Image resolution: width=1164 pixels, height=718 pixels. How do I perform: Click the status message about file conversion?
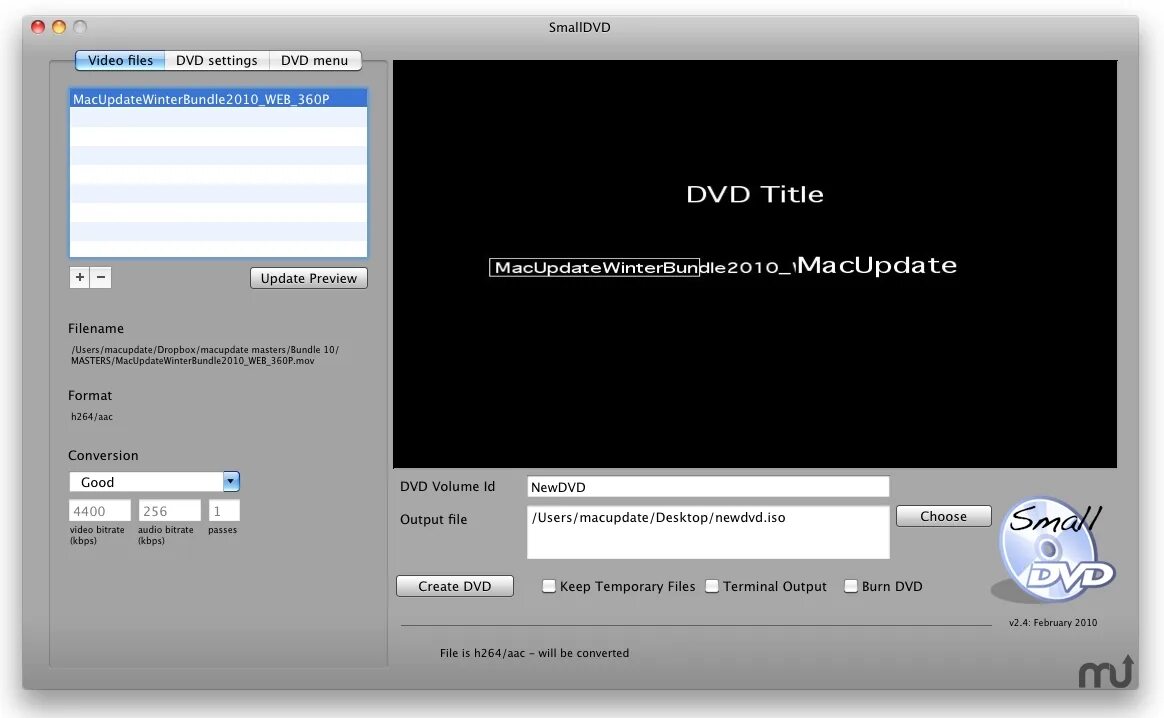pos(534,653)
